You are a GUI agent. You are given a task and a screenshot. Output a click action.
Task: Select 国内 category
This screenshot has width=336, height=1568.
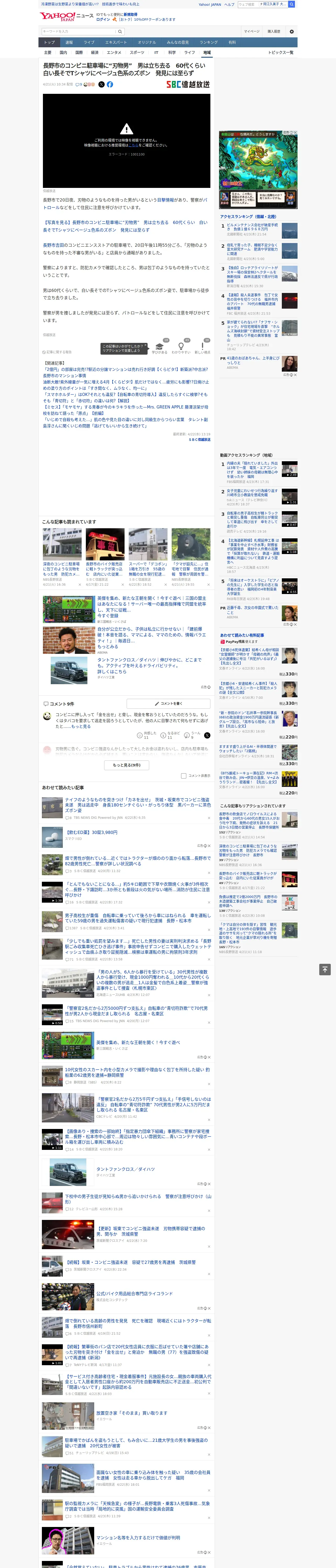(63, 52)
